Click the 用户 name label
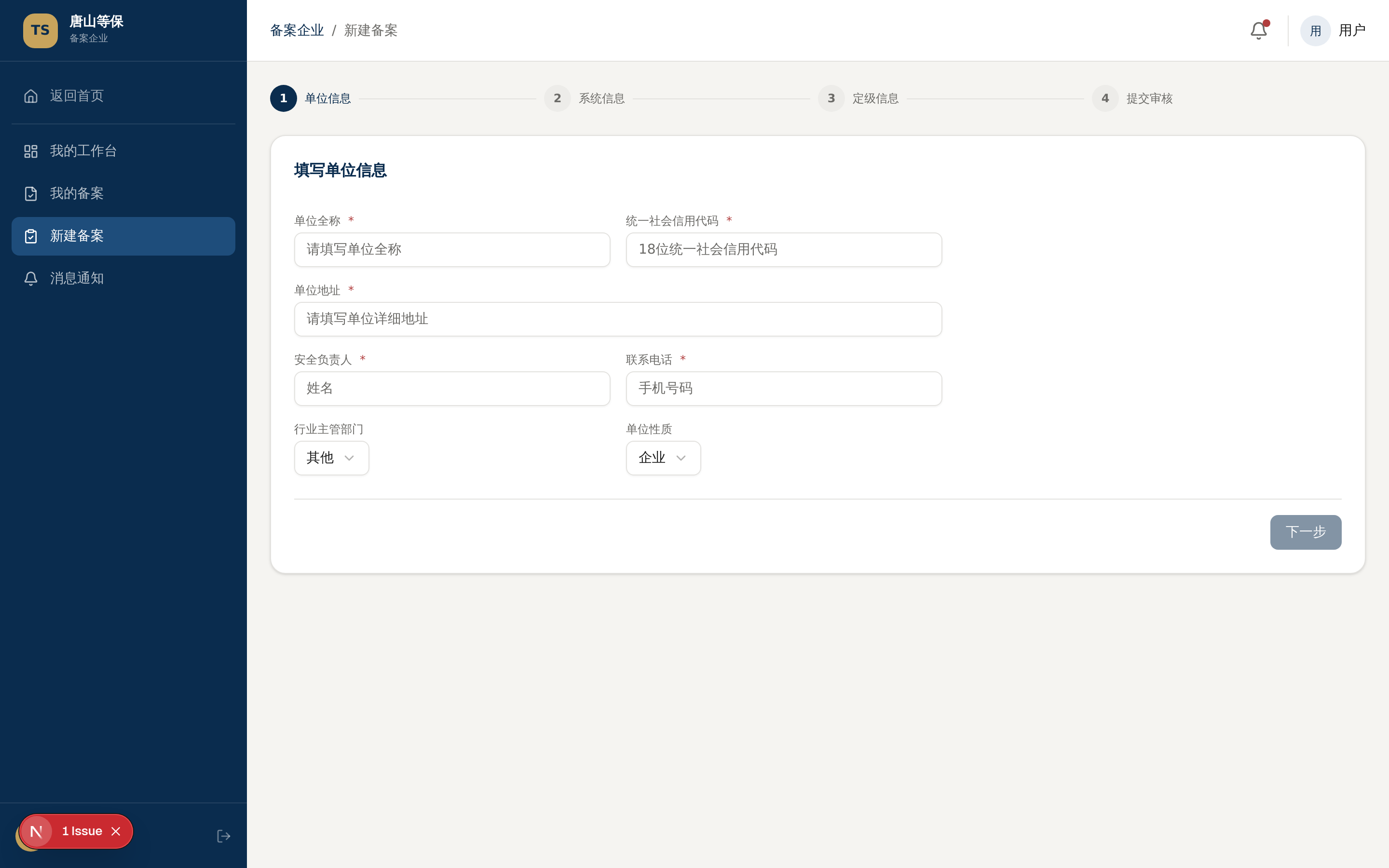Image resolution: width=1389 pixels, height=868 pixels. click(x=1352, y=30)
